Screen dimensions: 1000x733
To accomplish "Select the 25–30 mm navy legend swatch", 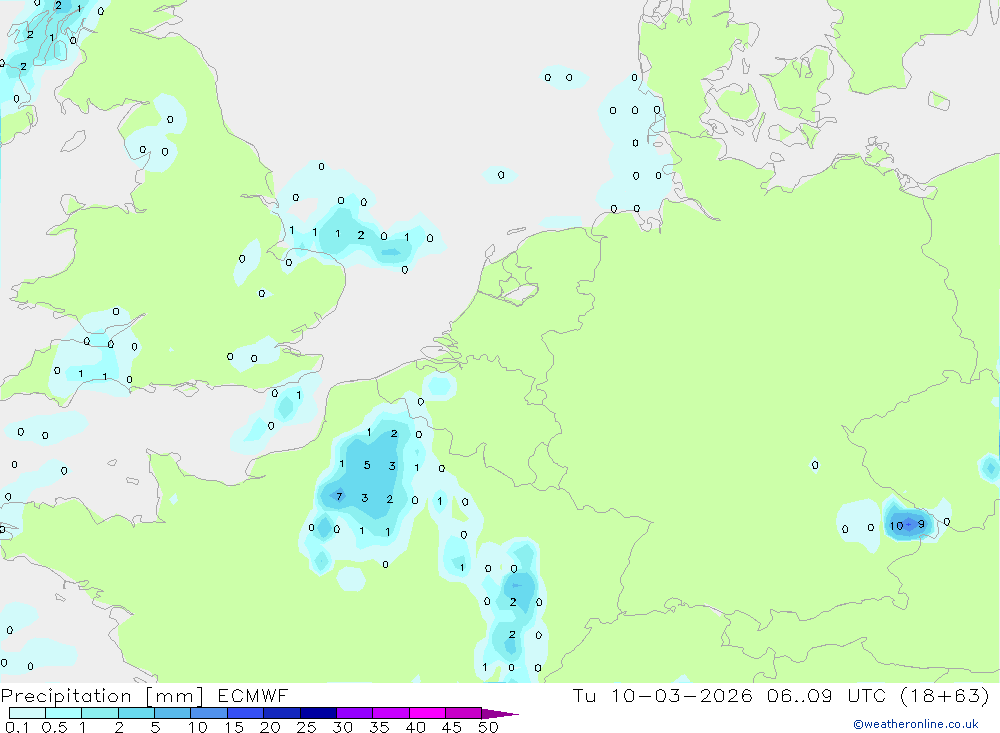I will click(x=318, y=713).
